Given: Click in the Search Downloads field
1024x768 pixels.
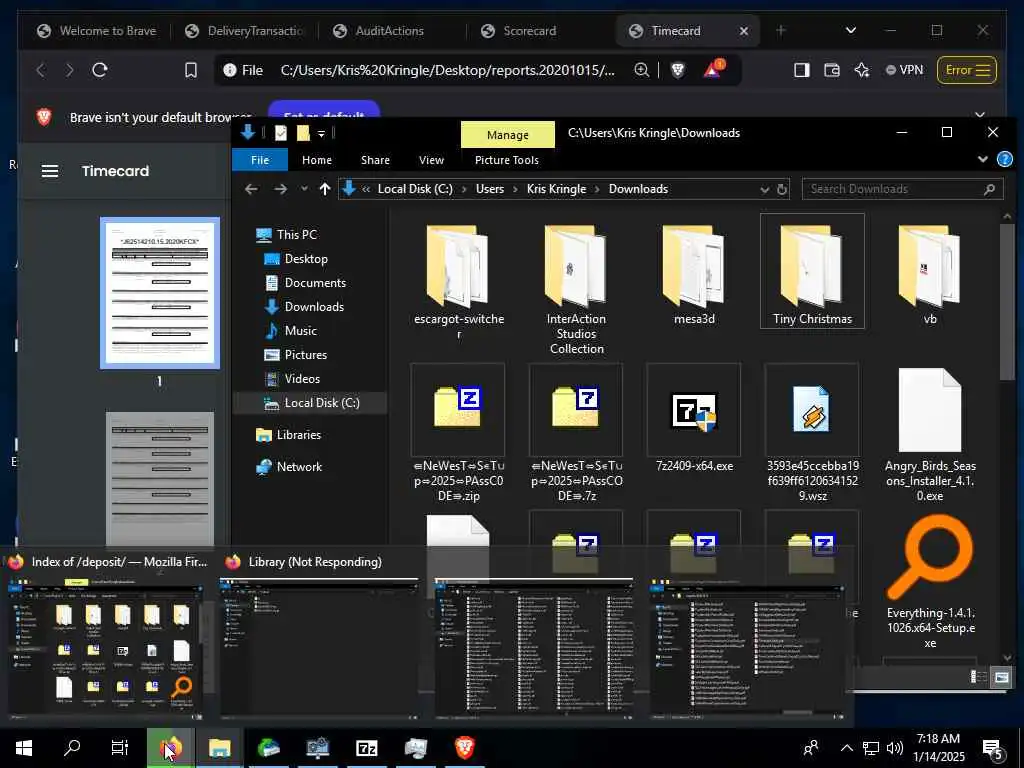Looking at the screenshot, I should (901, 189).
